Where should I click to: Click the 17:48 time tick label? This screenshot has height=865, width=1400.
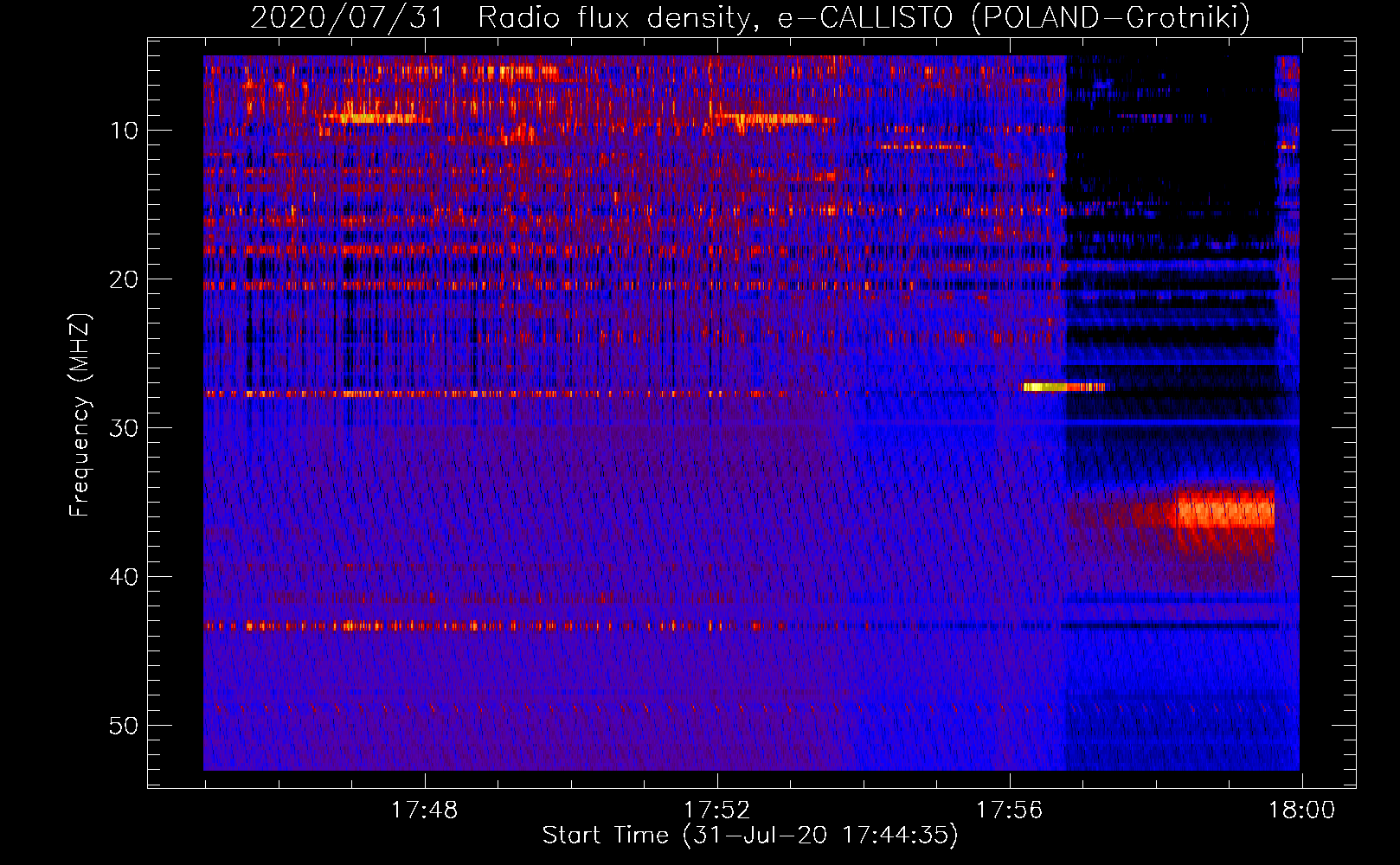point(424,811)
